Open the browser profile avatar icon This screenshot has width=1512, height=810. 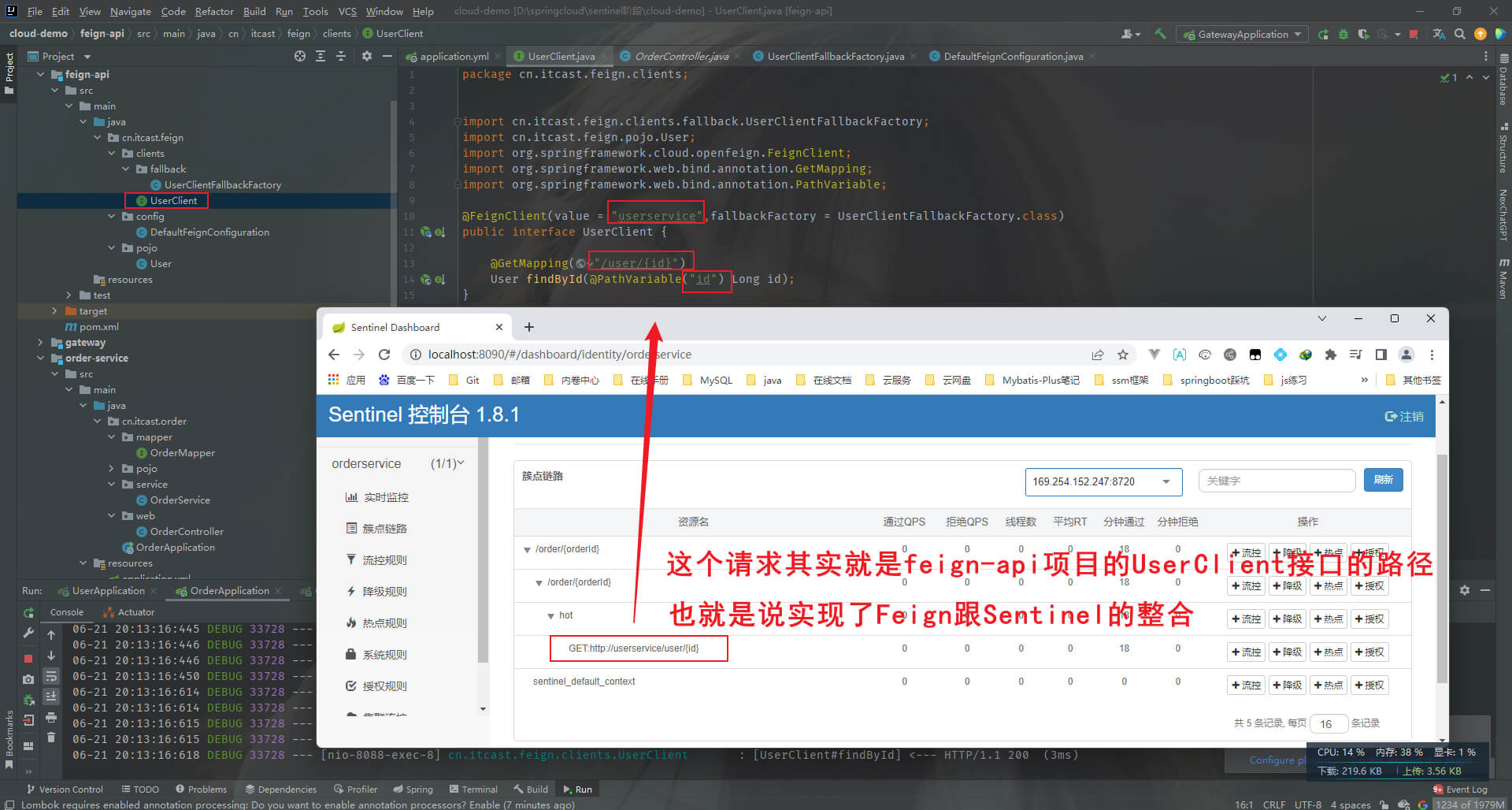pos(1406,355)
